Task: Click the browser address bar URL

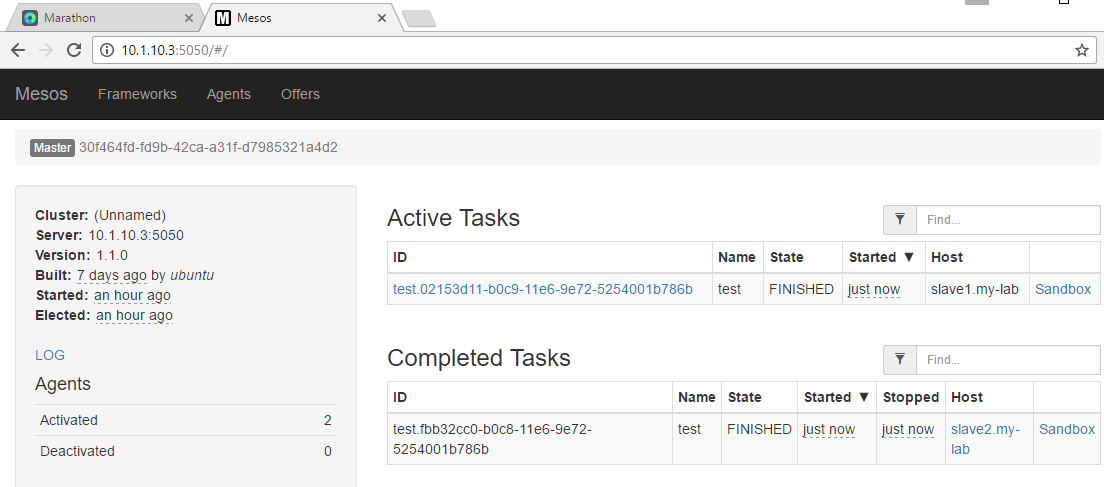Action: 174,50
